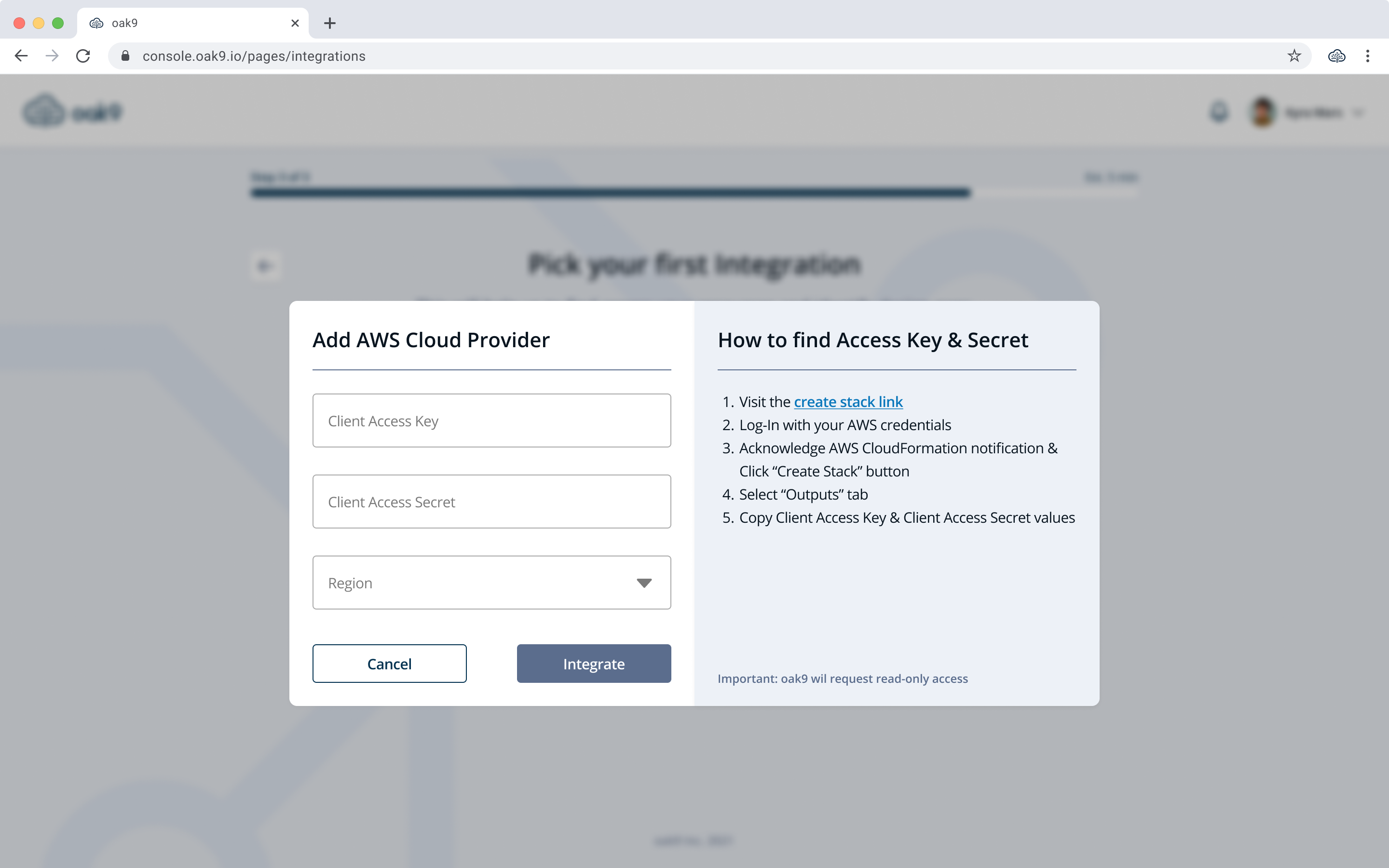Viewport: 1389px width, 868px height.
Task: Open the Chrome three-dot menu
Action: click(x=1368, y=55)
